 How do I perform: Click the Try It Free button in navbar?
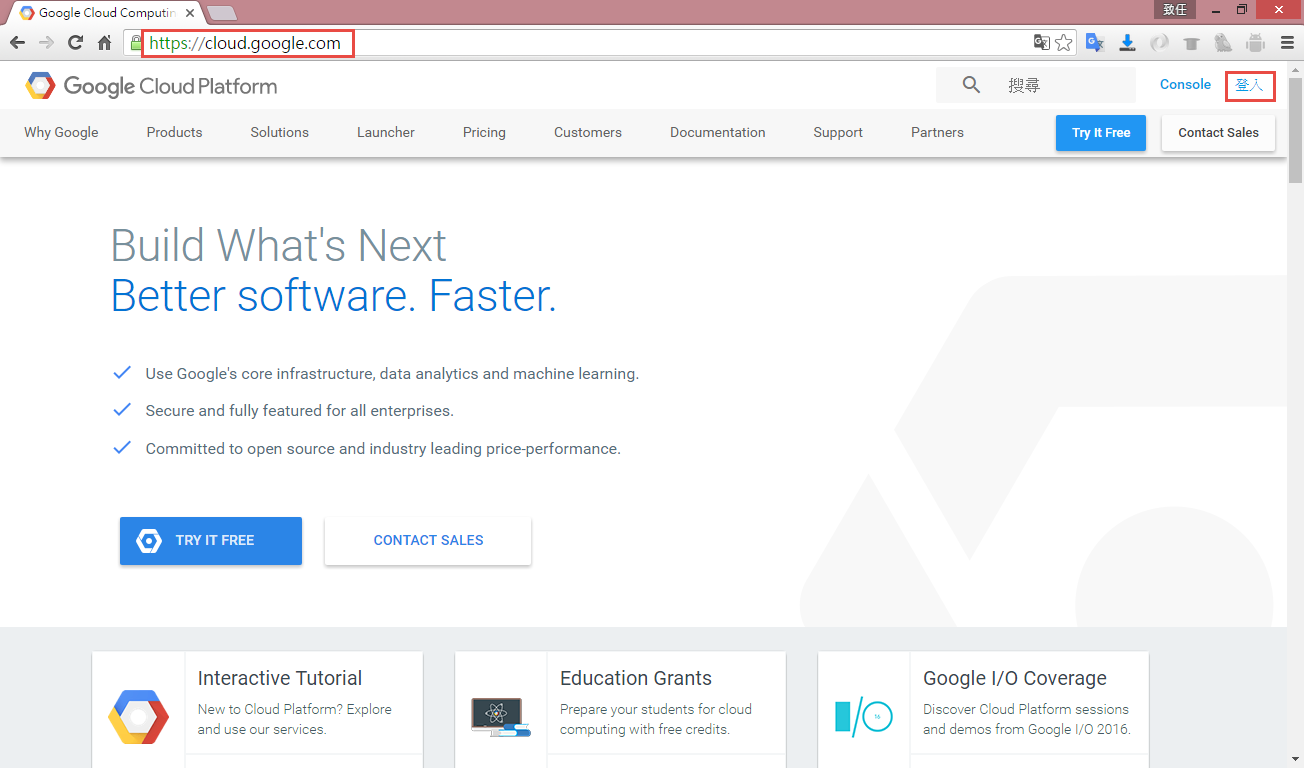pos(1101,133)
